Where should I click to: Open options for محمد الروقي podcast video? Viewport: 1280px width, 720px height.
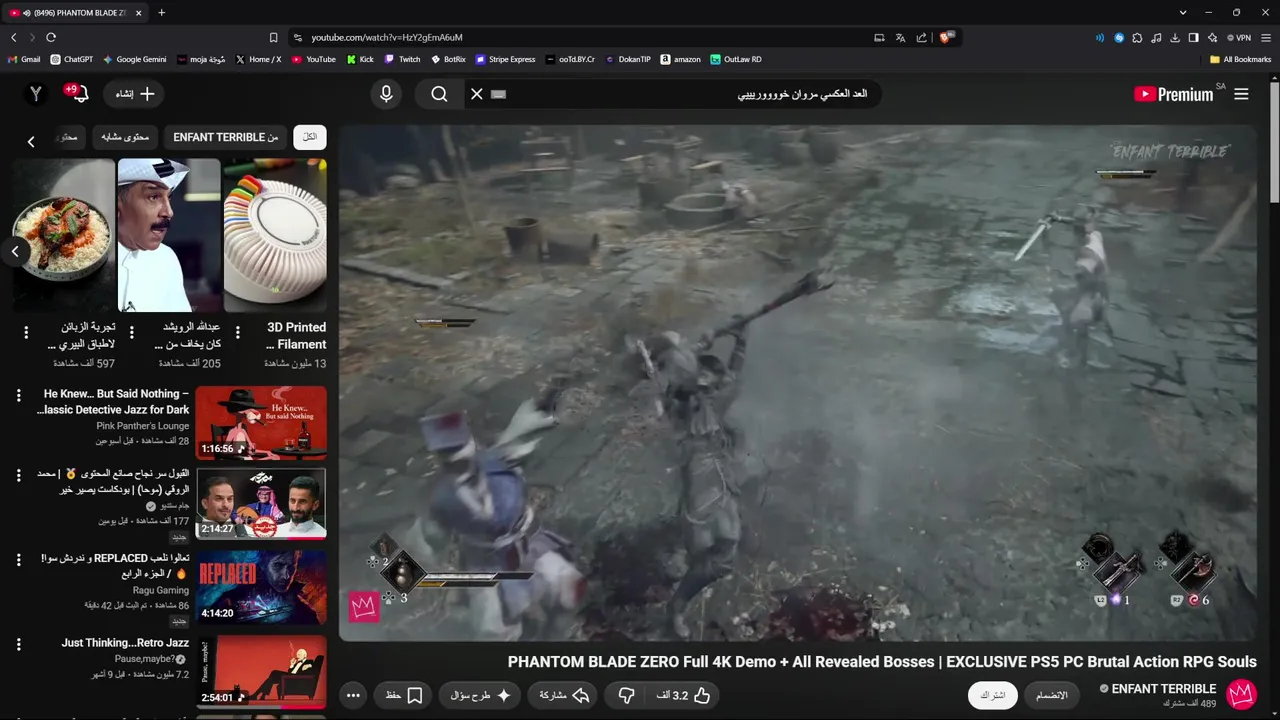click(18, 476)
